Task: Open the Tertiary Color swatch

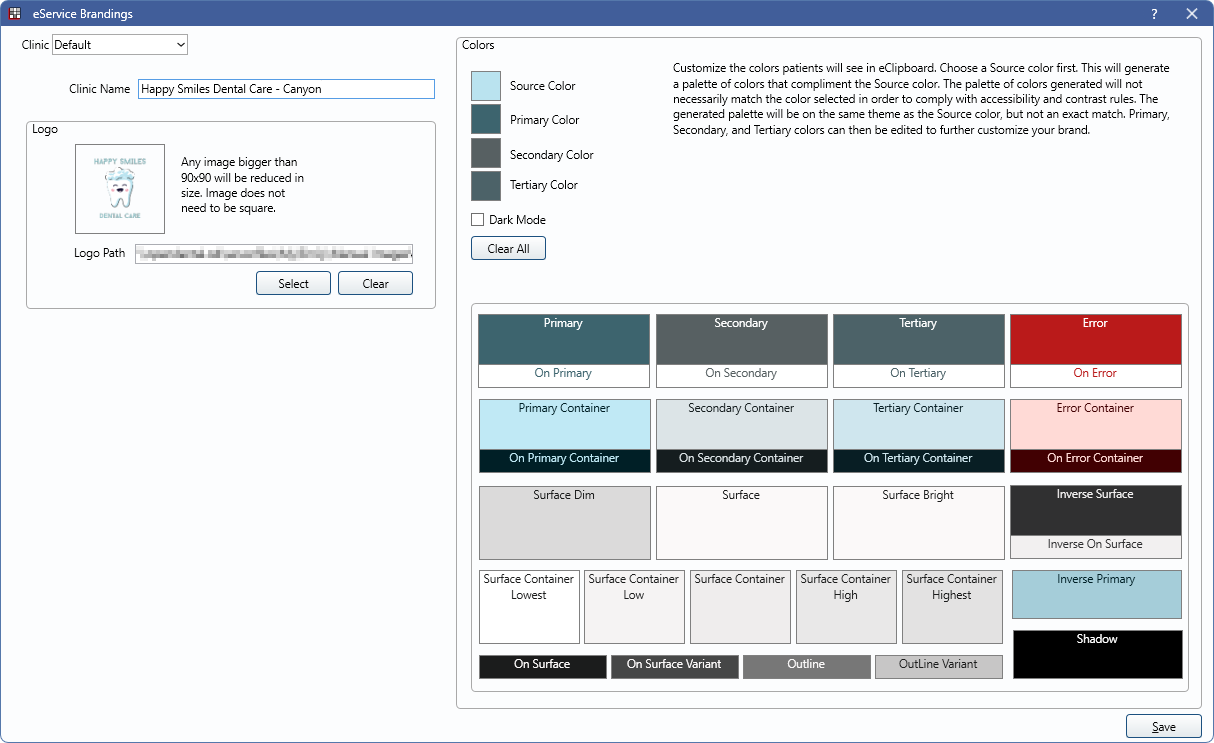Action: [486, 186]
